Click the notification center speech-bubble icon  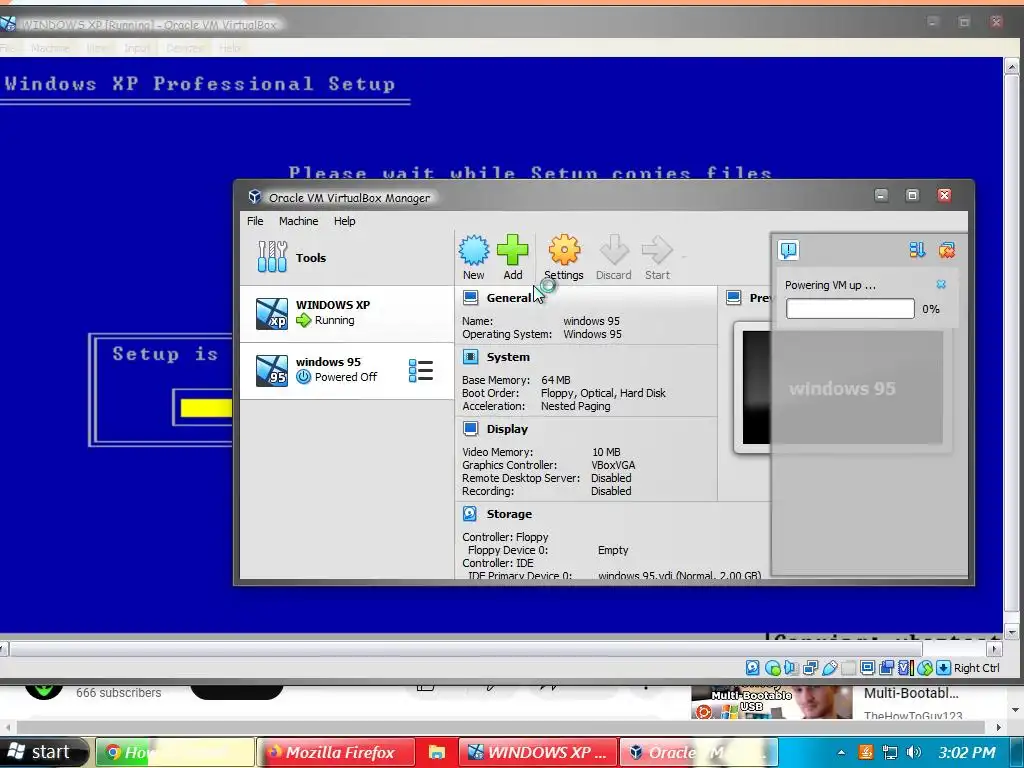pos(789,250)
